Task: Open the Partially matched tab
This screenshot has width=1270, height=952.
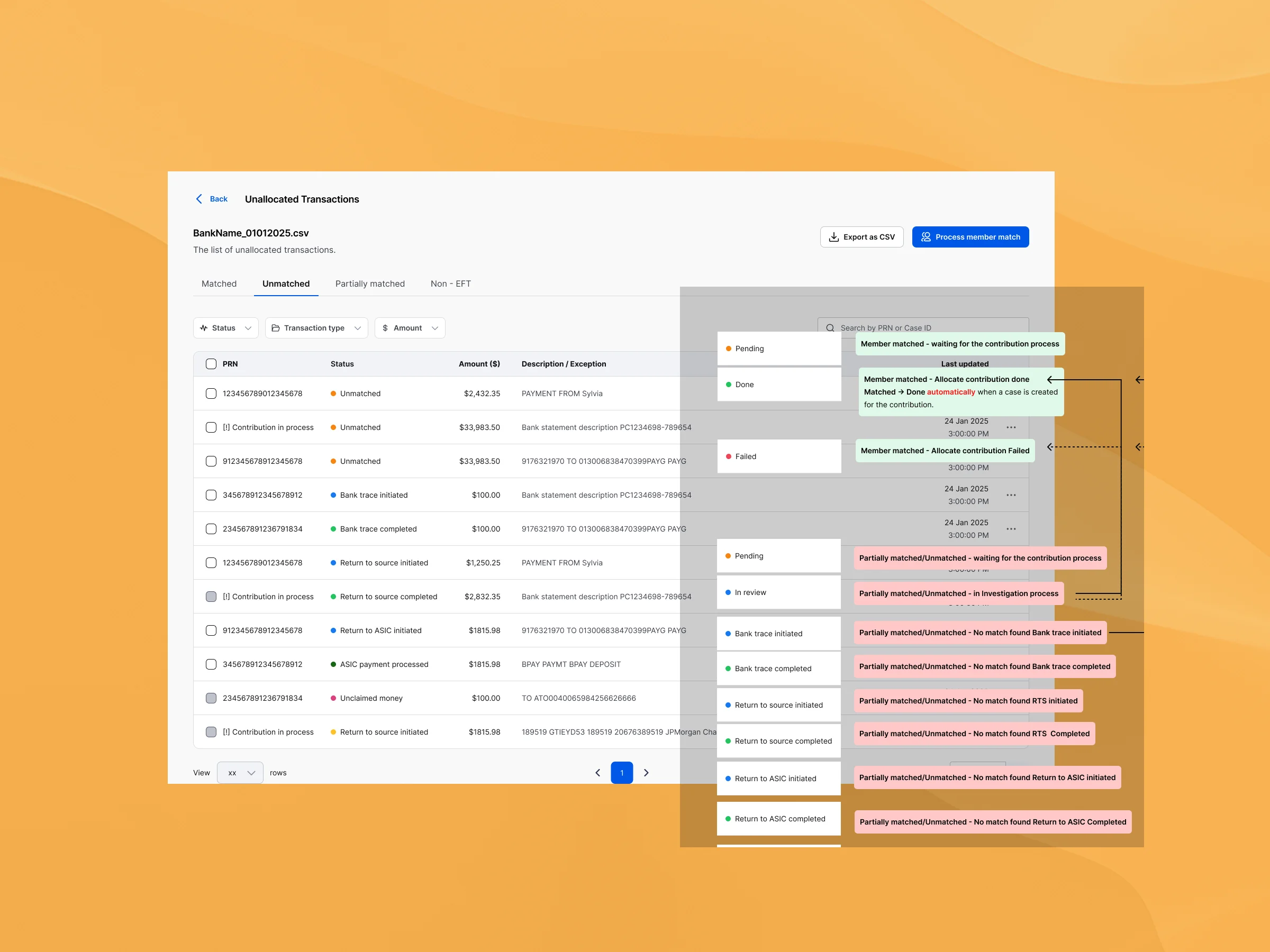Action: point(370,284)
